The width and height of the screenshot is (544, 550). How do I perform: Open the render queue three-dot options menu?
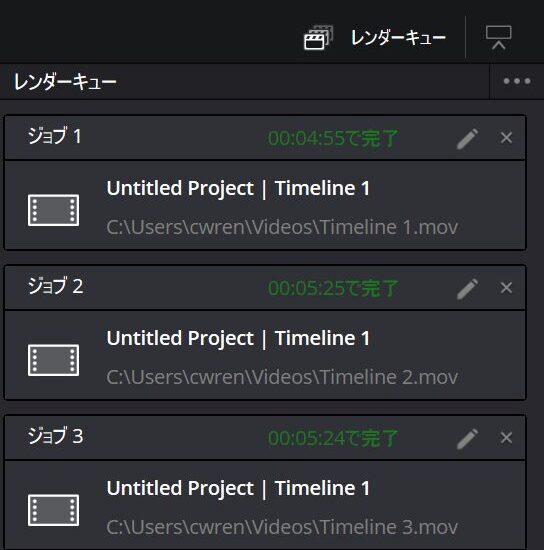coord(517,81)
